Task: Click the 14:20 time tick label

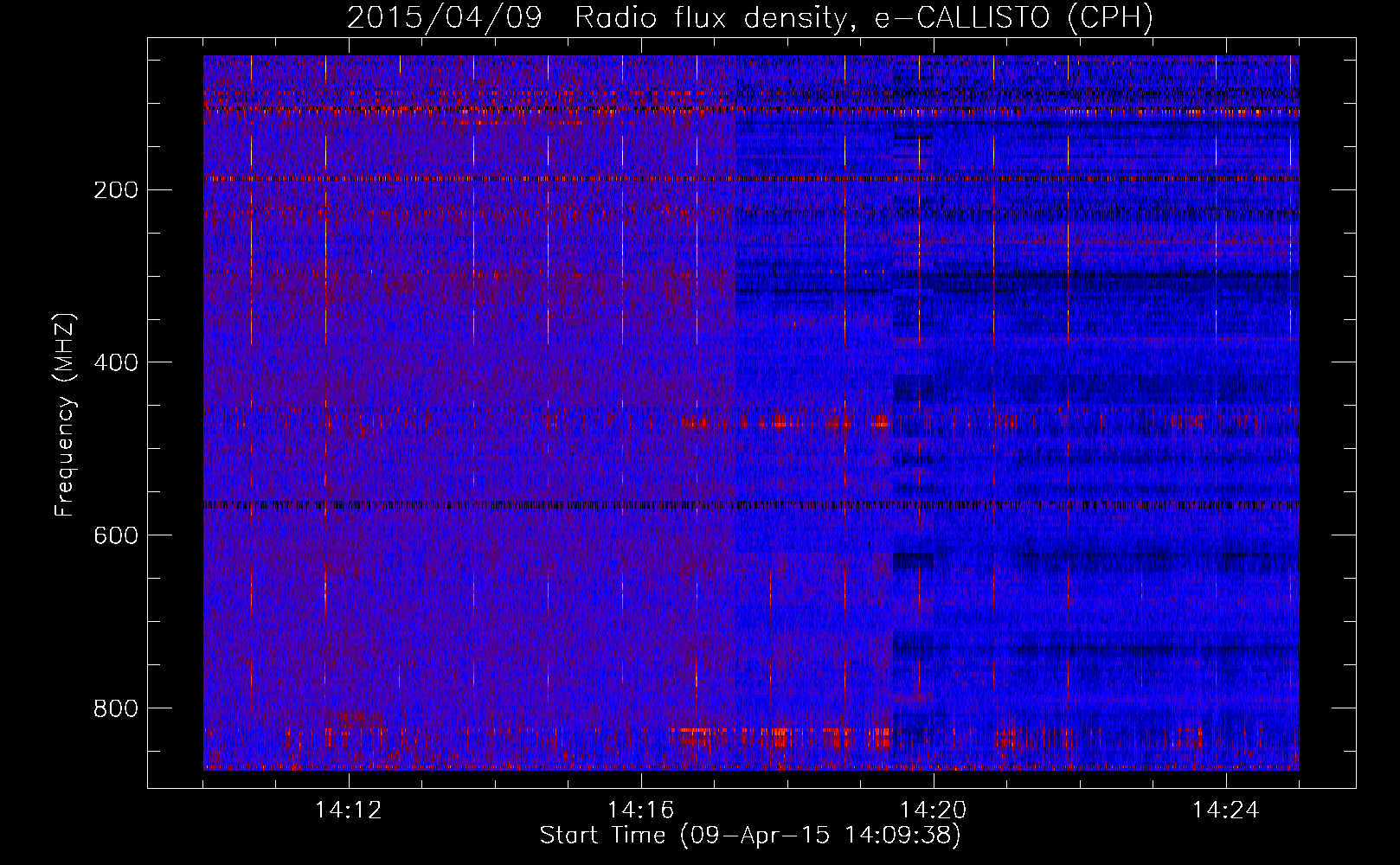Action: 933,811
